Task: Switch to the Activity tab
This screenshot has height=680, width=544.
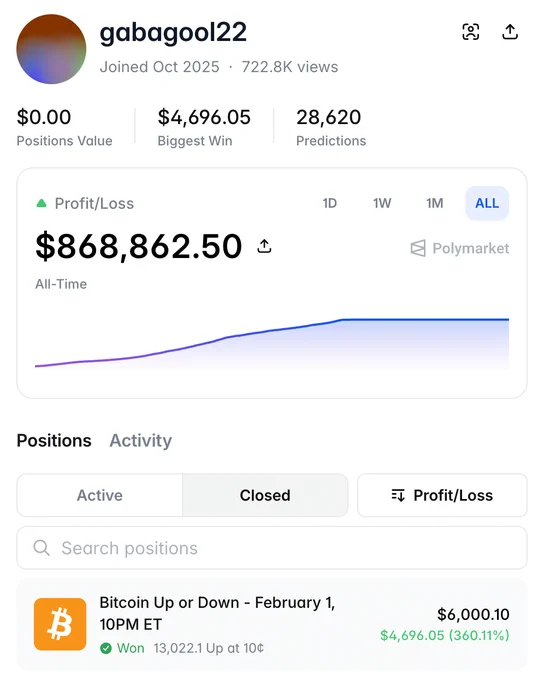Action: coord(141,441)
